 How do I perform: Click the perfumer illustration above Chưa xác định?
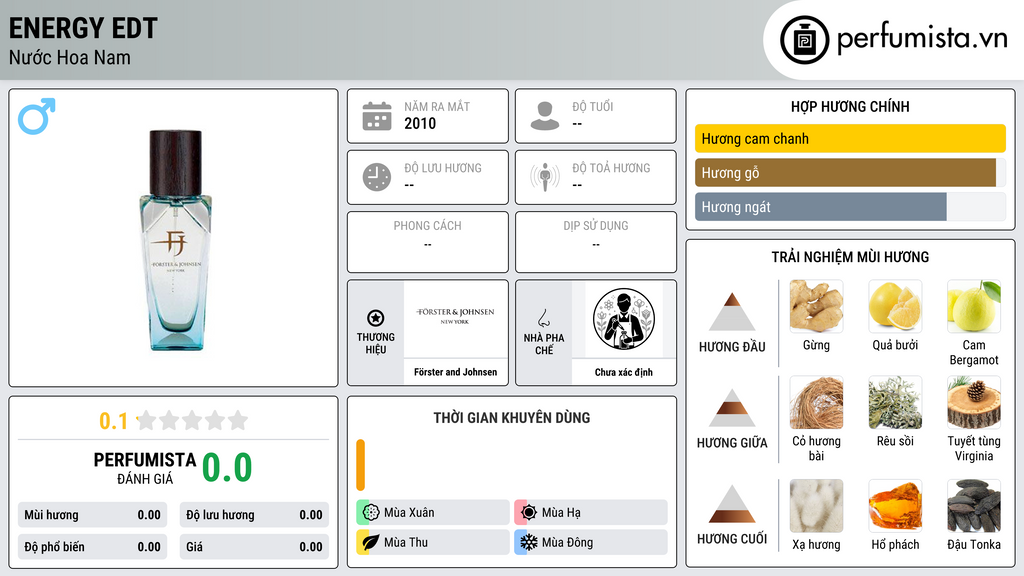click(x=624, y=319)
